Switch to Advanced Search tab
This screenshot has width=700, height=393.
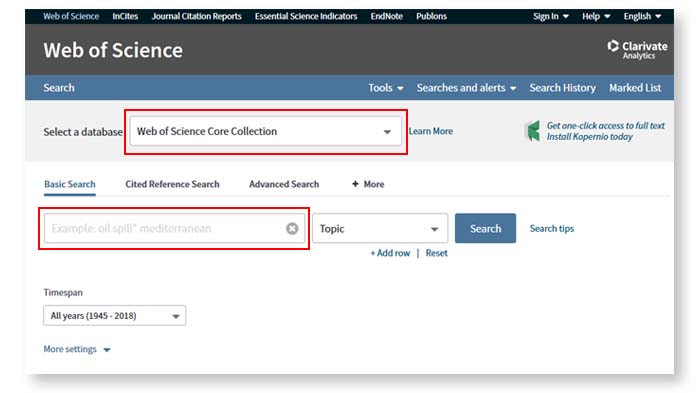[x=284, y=184]
